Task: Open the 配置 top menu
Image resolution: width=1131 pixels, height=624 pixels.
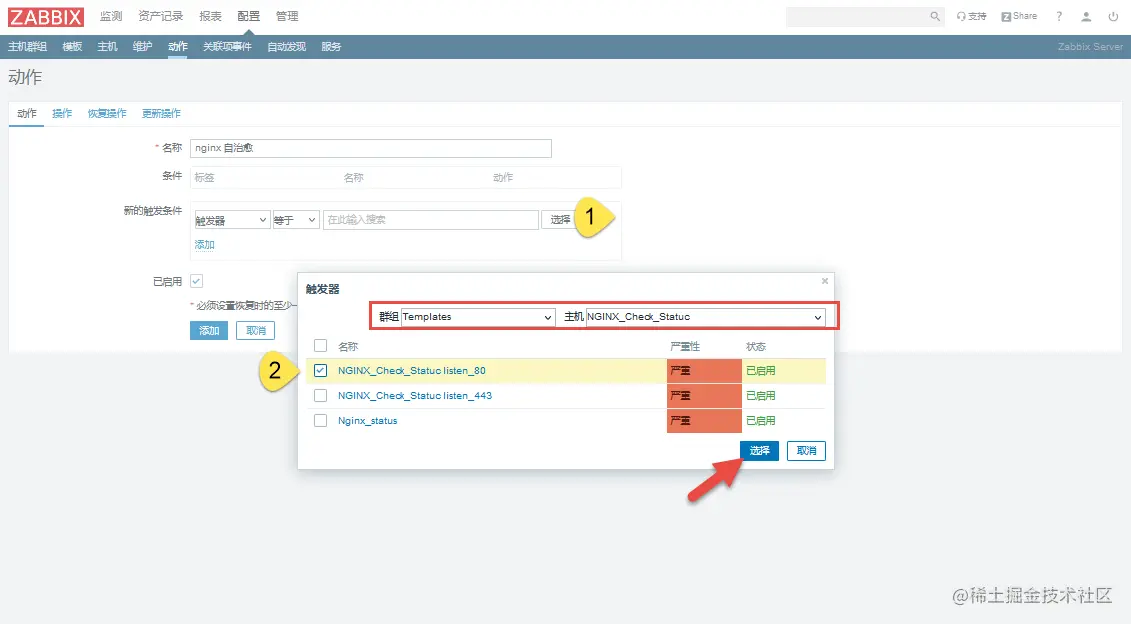Action: (249, 16)
